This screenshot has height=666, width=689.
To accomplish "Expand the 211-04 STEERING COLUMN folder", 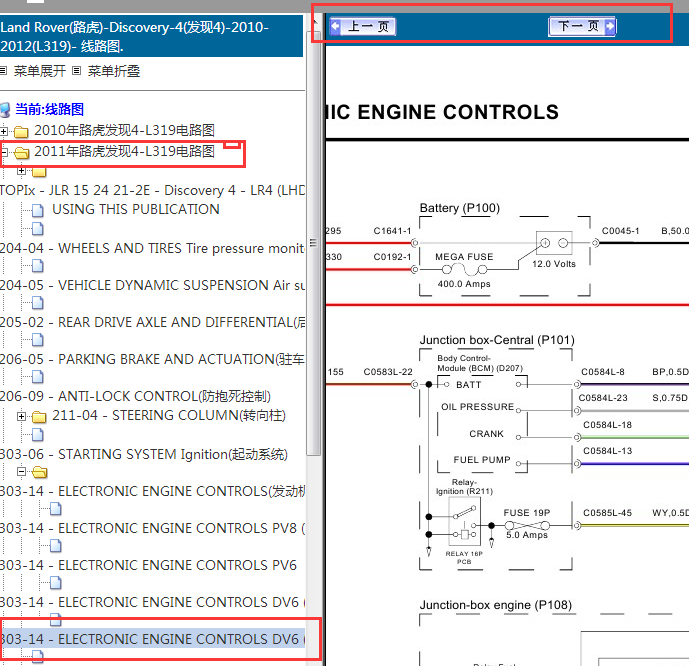I will click(x=21, y=416).
